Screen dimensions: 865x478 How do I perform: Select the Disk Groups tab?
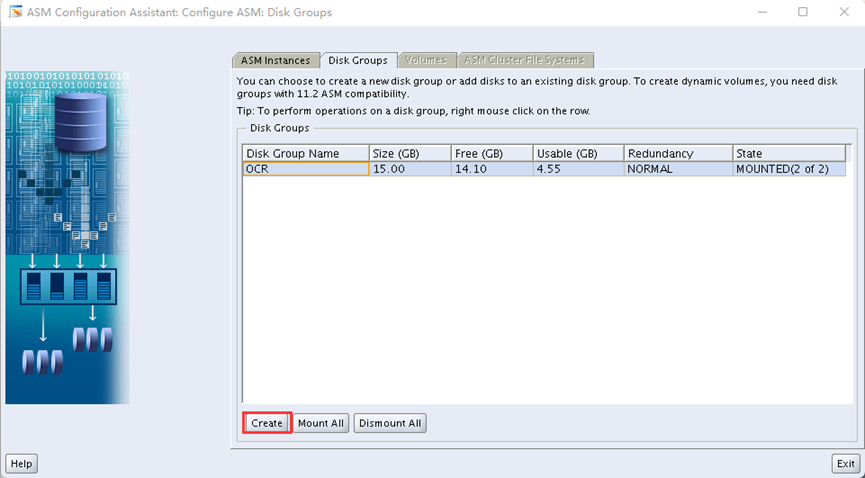click(358, 60)
